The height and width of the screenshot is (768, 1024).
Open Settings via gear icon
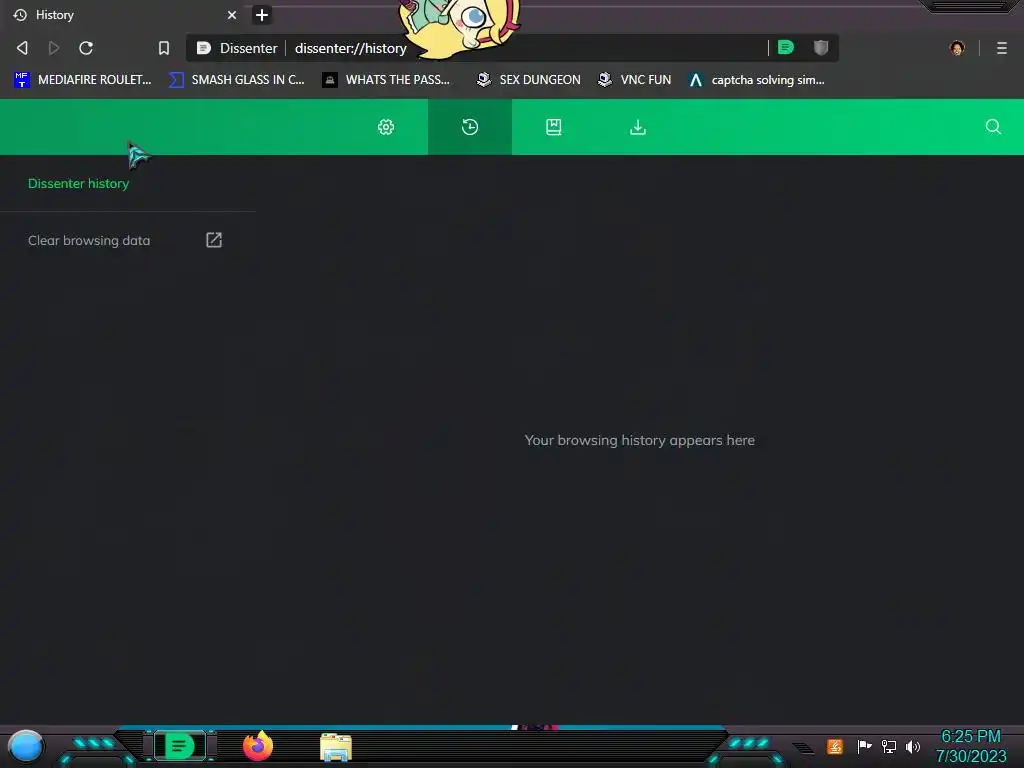click(x=386, y=127)
